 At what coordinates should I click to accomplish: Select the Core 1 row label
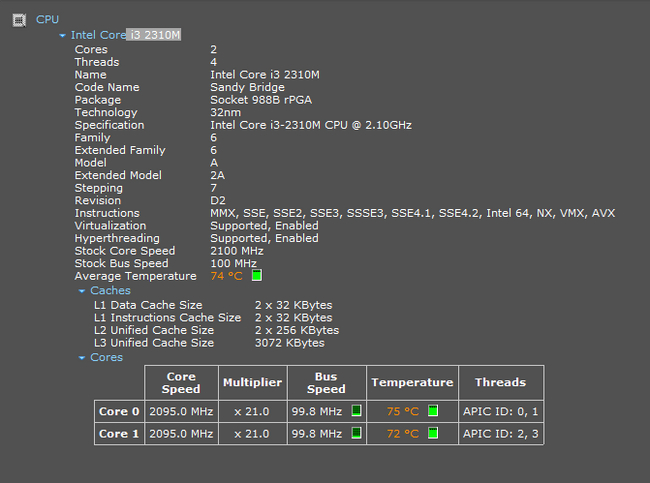[119, 434]
